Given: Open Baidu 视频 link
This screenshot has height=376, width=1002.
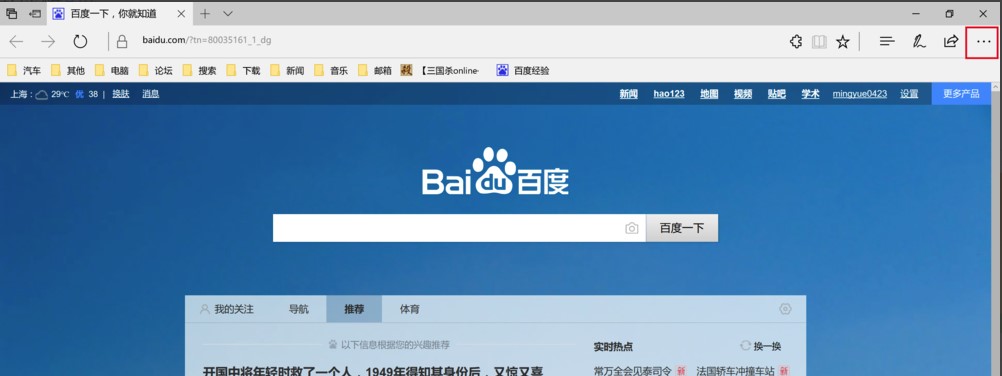Looking at the screenshot, I should [x=743, y=94].
